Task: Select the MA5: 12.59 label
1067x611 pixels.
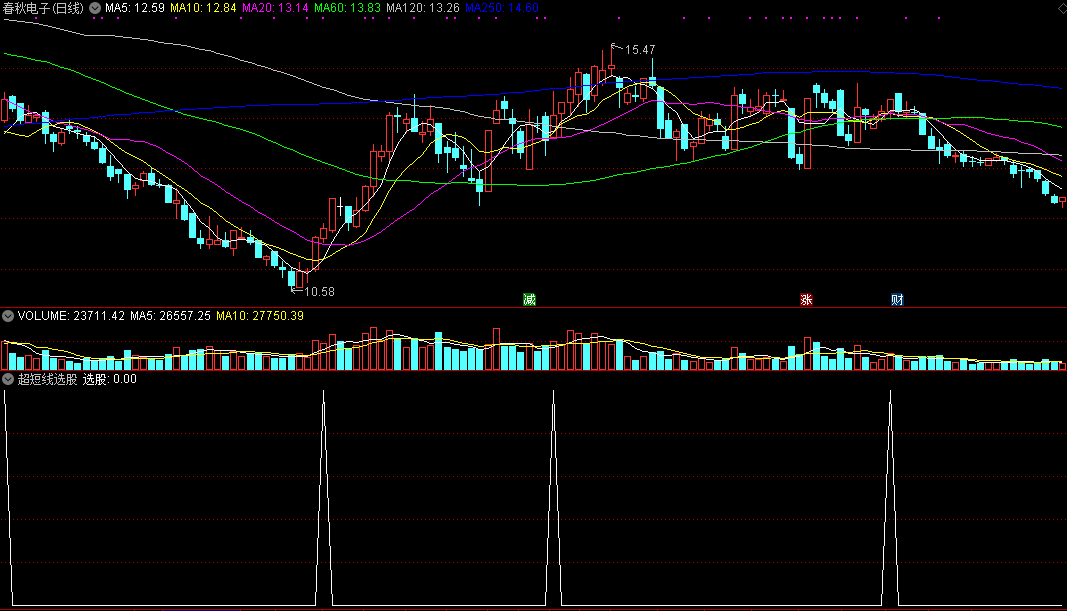Action: pos(135,8)
